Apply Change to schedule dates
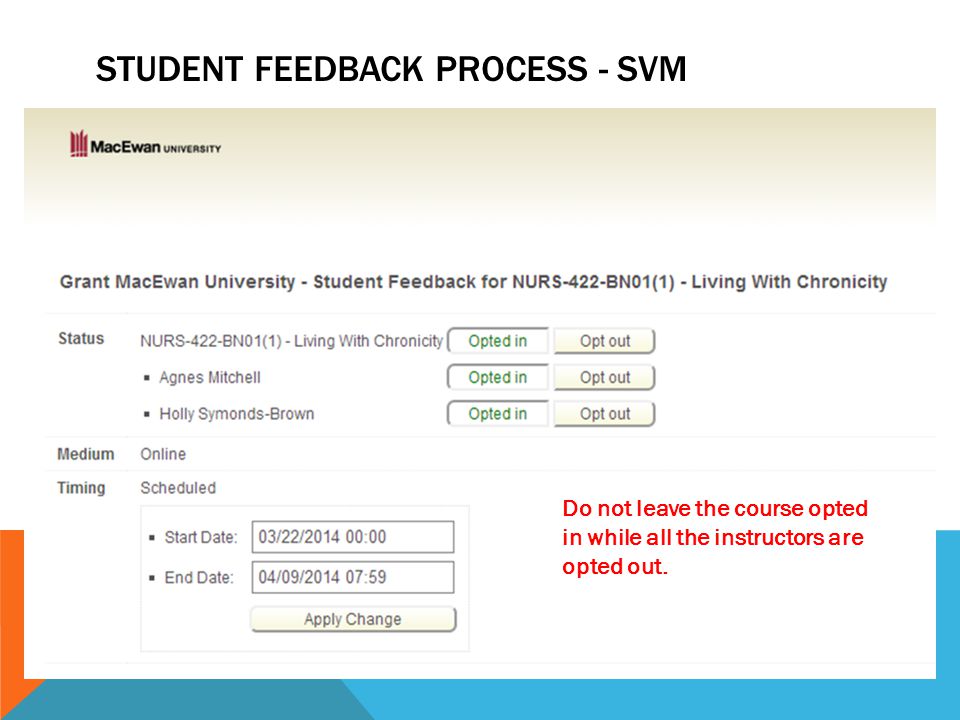Viewport: 960px width, 720px height. pos(353,619)
